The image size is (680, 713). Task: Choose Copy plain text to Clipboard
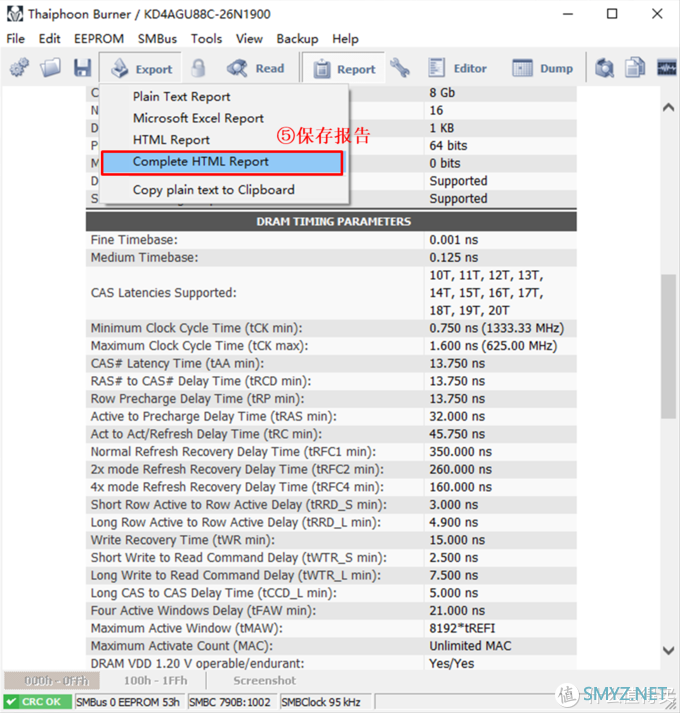coord(214,190)
